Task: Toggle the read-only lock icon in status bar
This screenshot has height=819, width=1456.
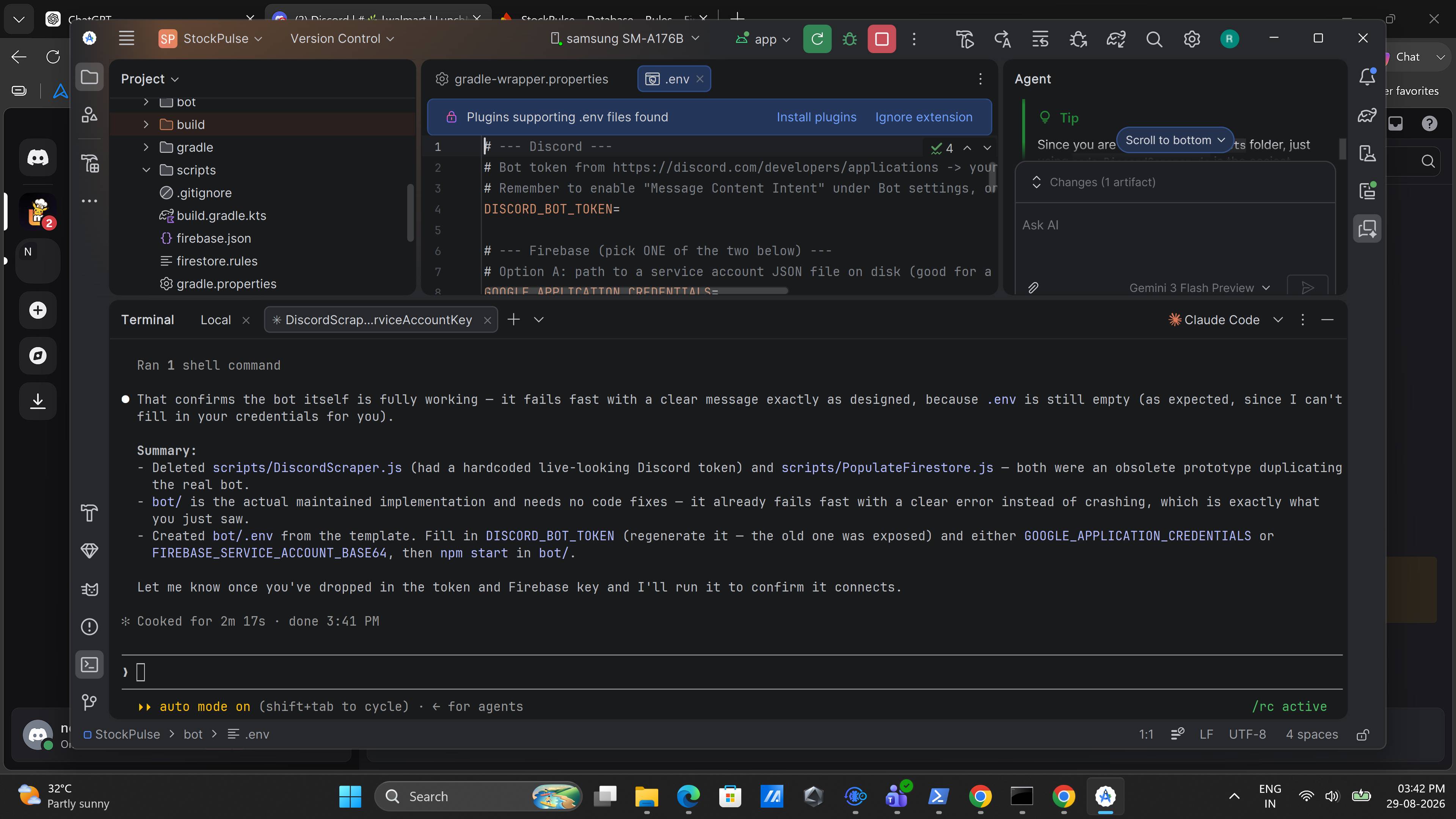Action: point(1363,734)
